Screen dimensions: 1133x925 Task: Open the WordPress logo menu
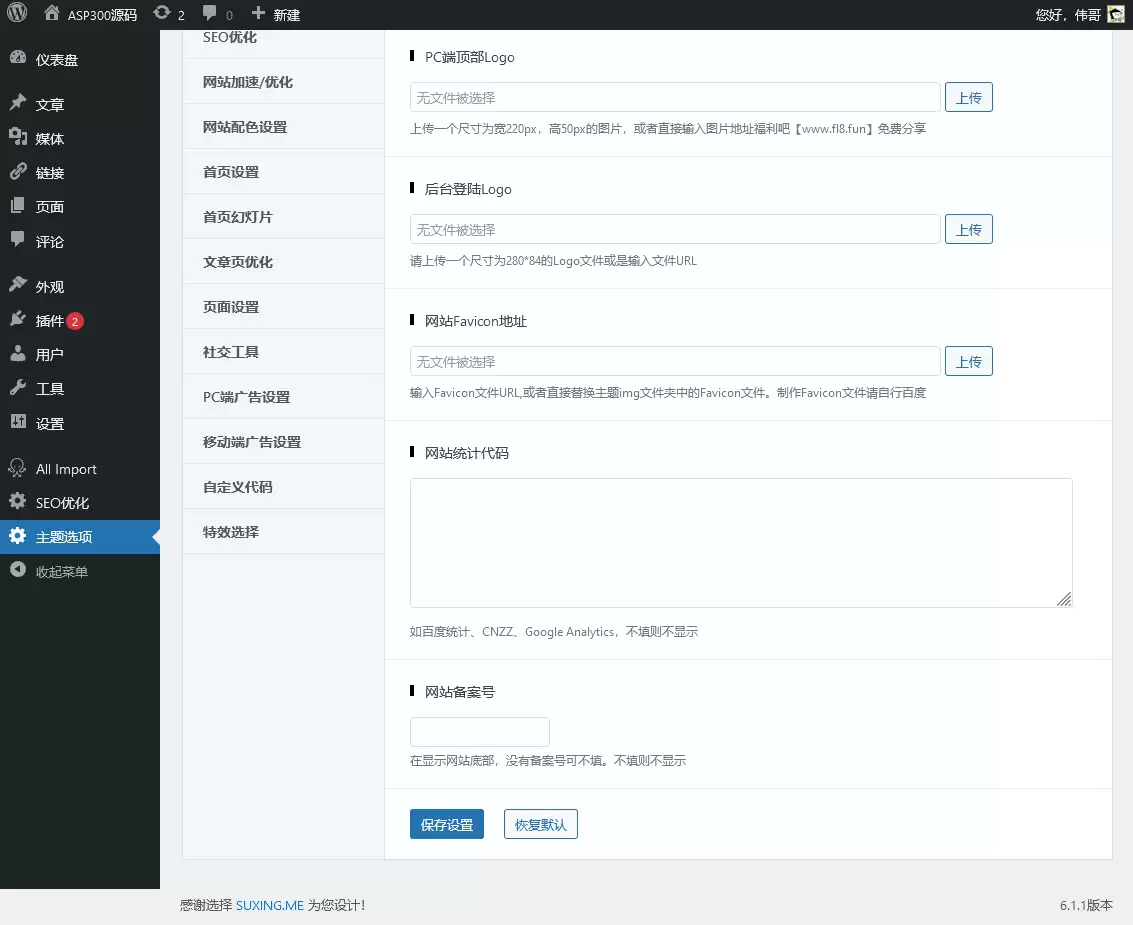[17, 13]
